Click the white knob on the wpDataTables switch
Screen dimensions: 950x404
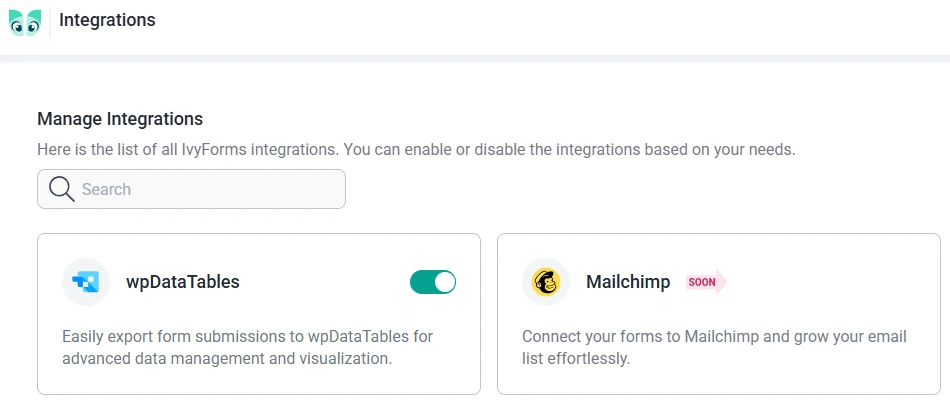[445, 282]
